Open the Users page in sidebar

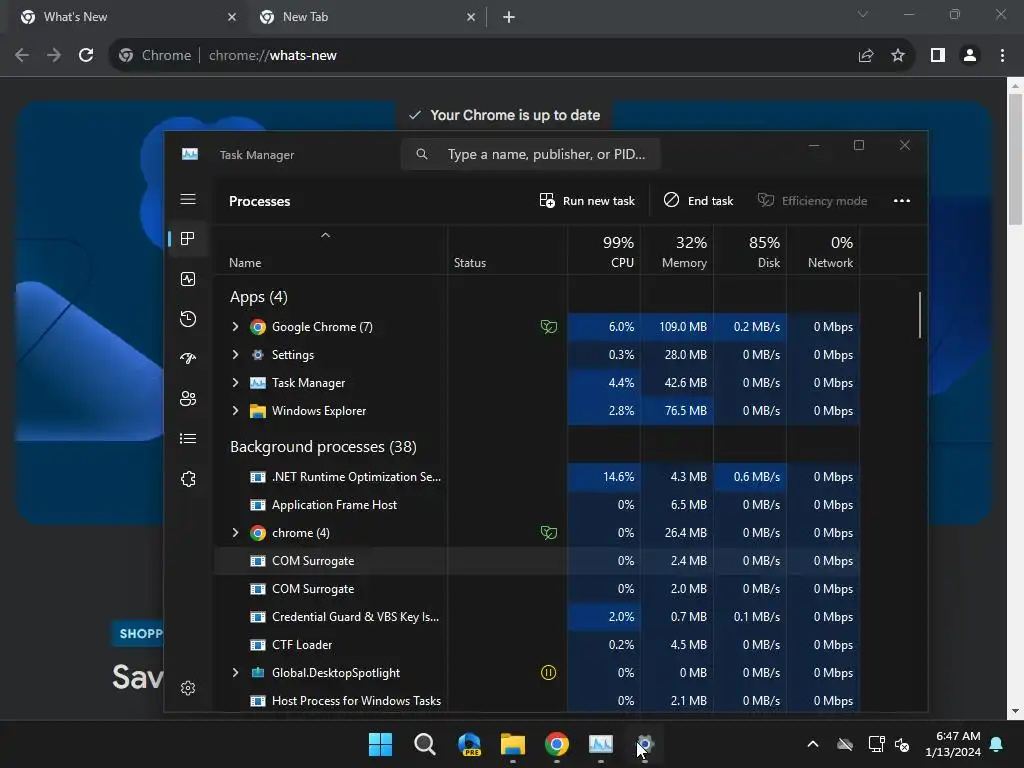(188, 399)
